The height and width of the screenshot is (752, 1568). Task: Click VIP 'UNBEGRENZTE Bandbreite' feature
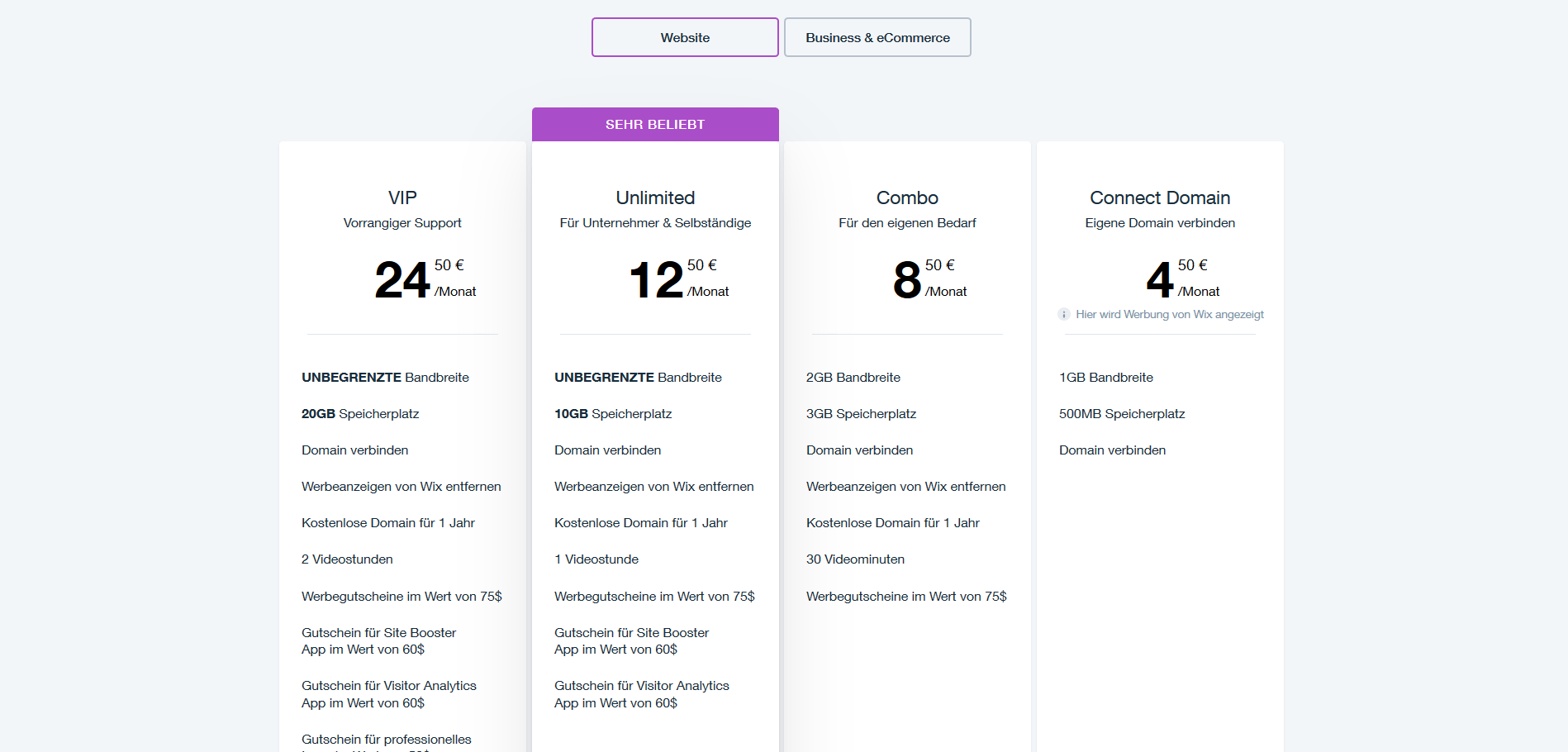coord(385,377)
